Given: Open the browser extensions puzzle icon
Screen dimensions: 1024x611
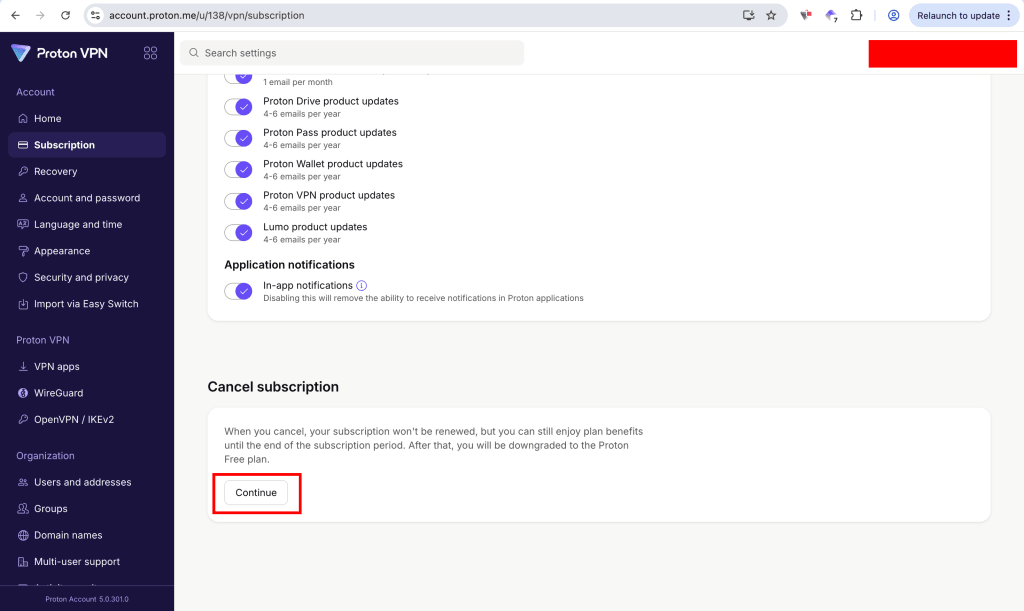Looking at the screenshot, I should [856, 16].
